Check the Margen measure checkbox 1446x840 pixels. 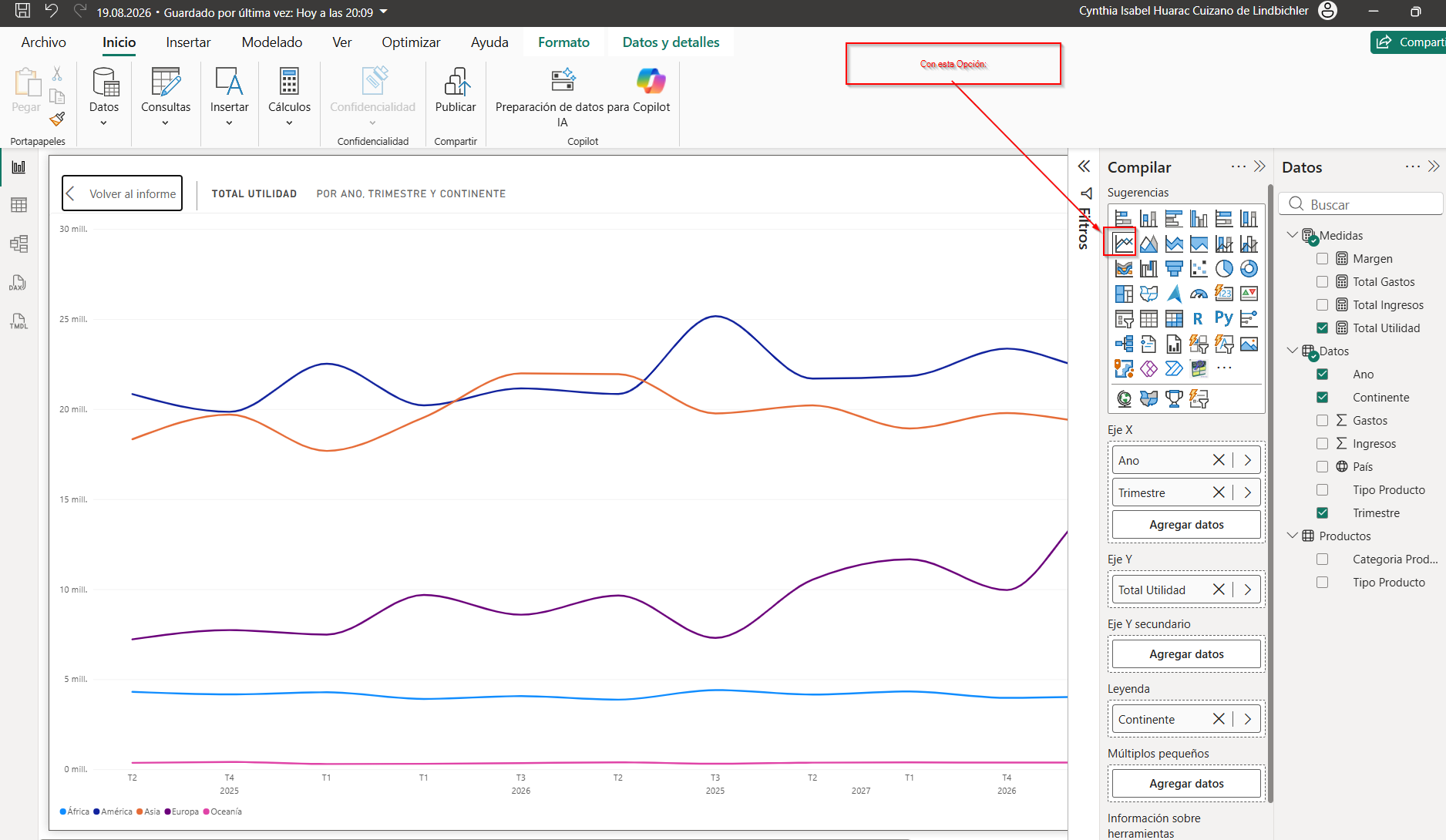[x=1323, y=259]
